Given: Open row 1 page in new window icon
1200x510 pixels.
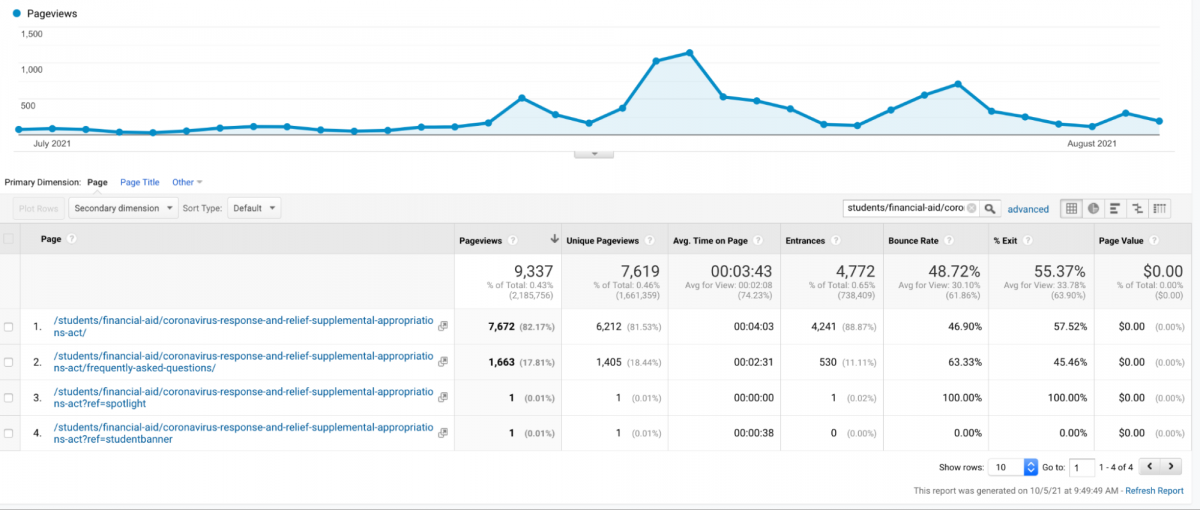Looking at the screenshot, I should tap(443, 326).
